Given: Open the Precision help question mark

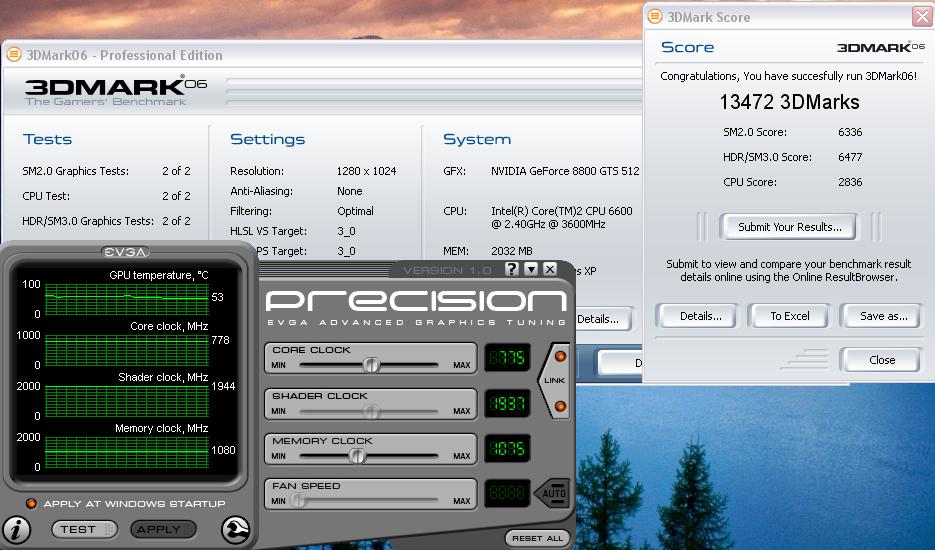Looking at the screenshot, I should click(x=512, y=269).
